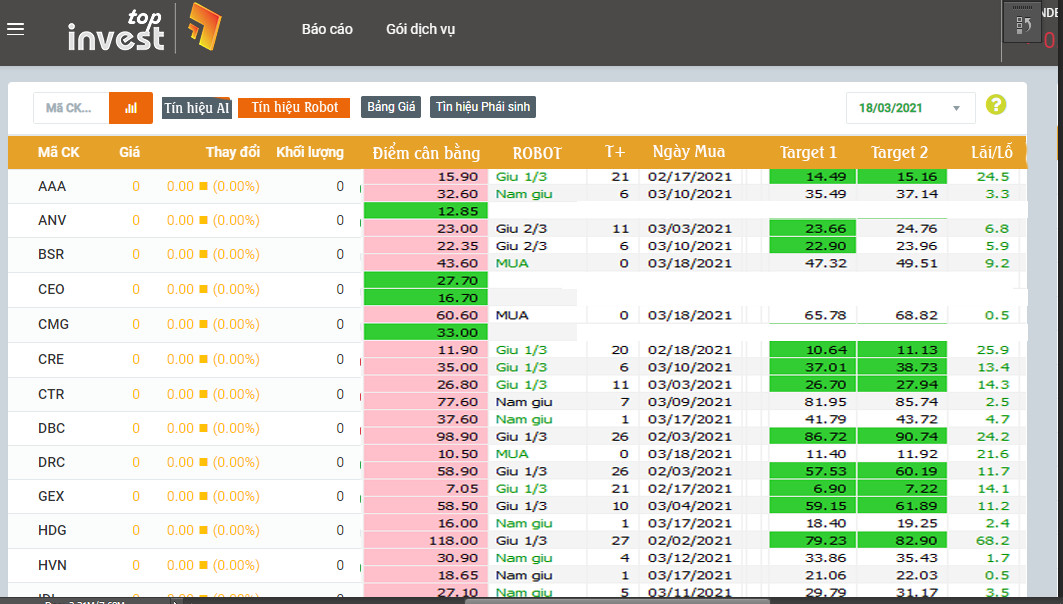Click the orange bar chart icon button
This screenshot has height=604, width=1063.
point(131,108)
